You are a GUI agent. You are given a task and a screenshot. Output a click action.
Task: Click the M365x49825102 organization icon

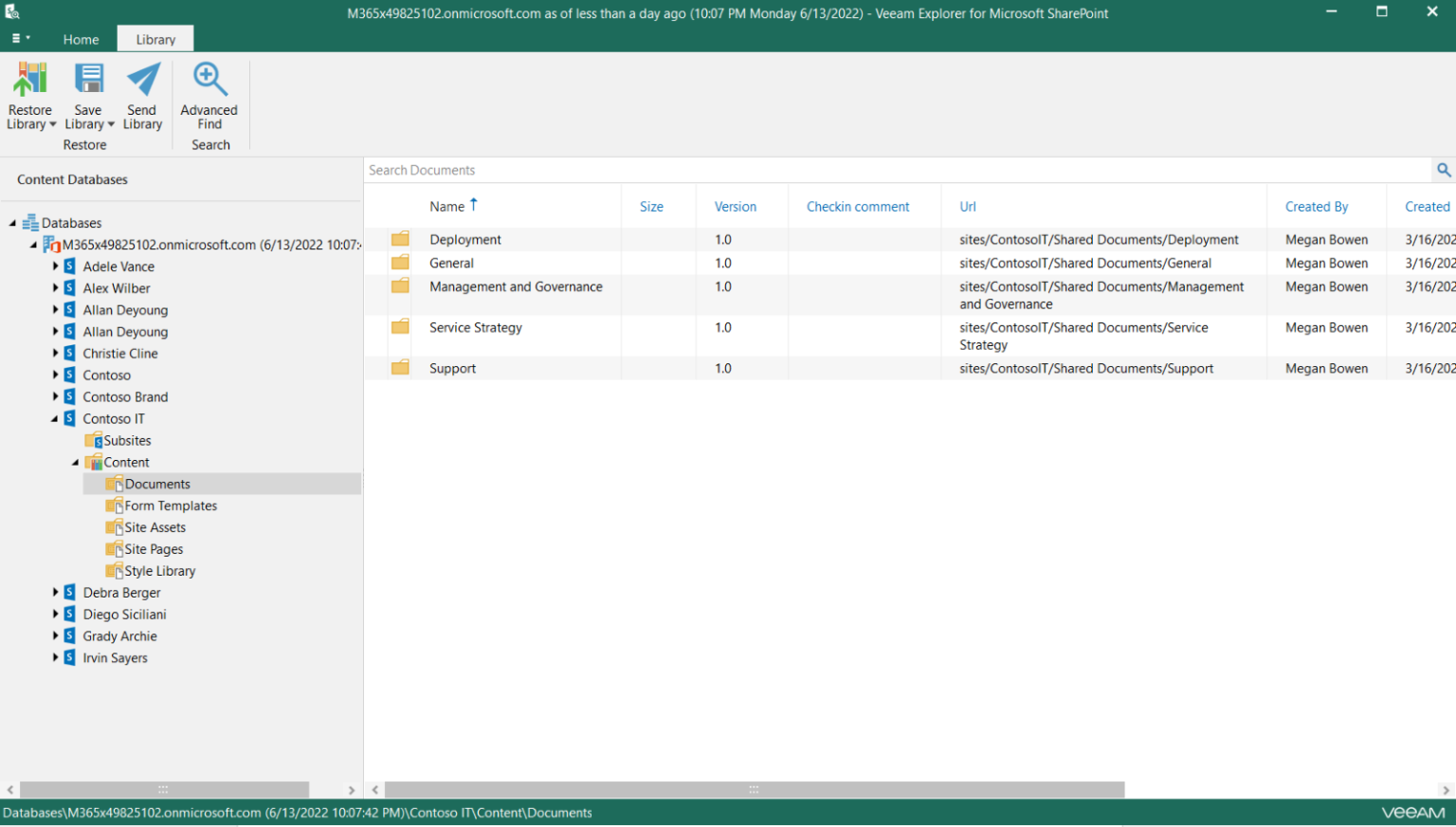50,244
